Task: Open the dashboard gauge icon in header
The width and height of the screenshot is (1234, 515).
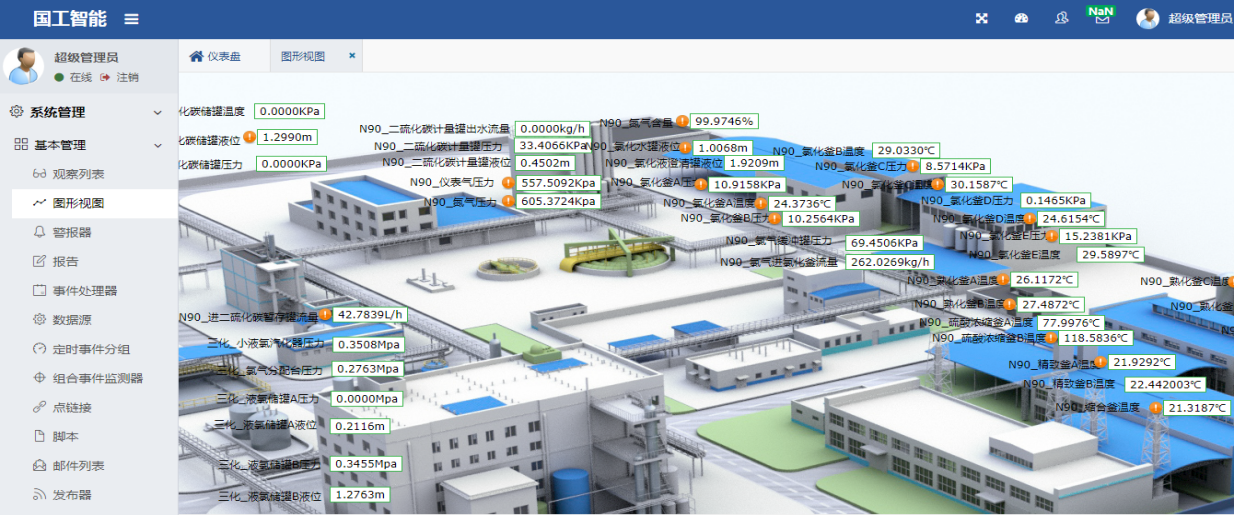Action: (x=1021, y=19)
